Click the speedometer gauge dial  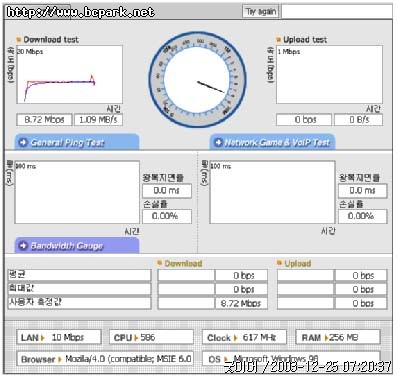point(197,80)
